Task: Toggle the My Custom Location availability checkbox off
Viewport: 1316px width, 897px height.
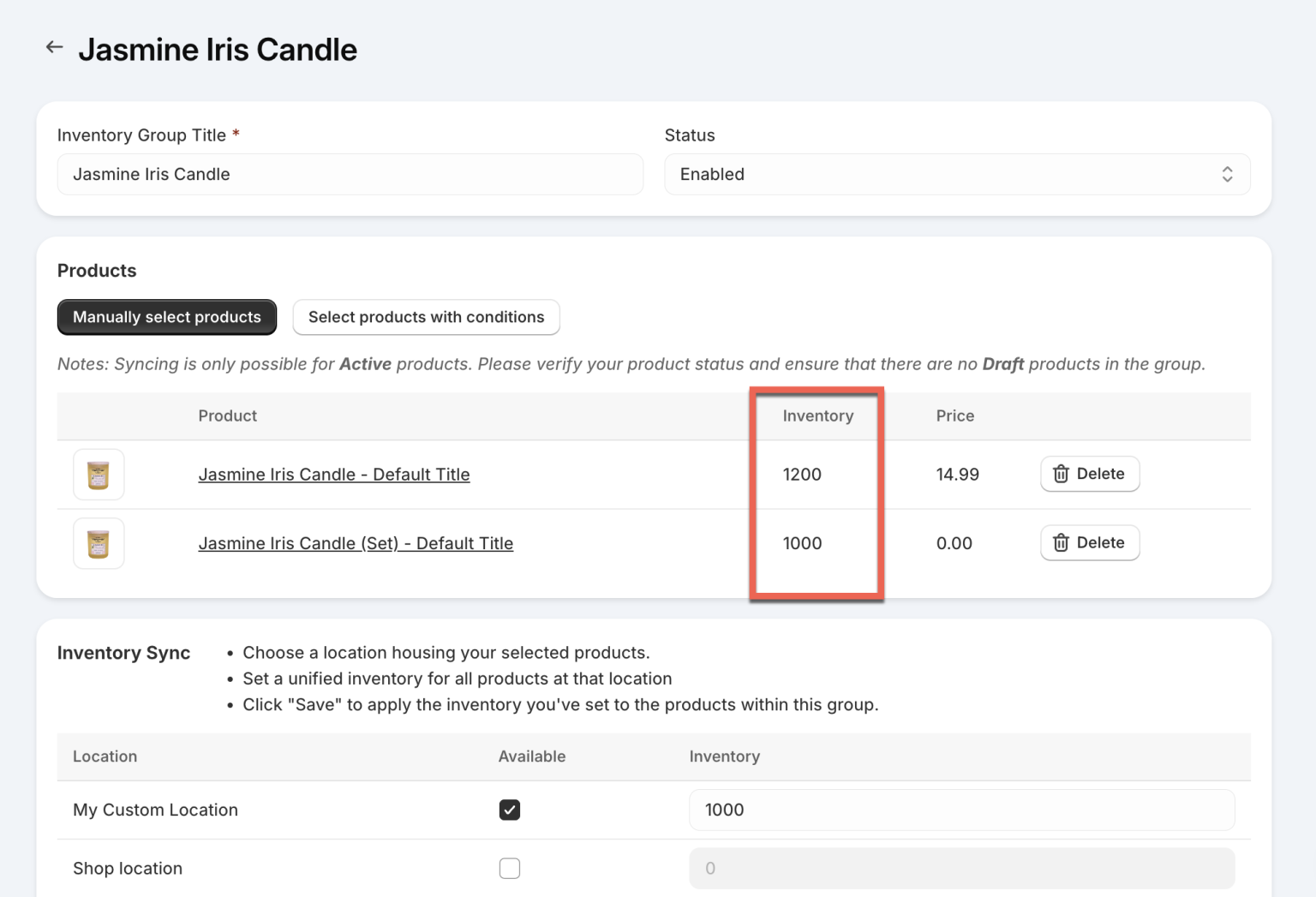Action: pos(510,809)
